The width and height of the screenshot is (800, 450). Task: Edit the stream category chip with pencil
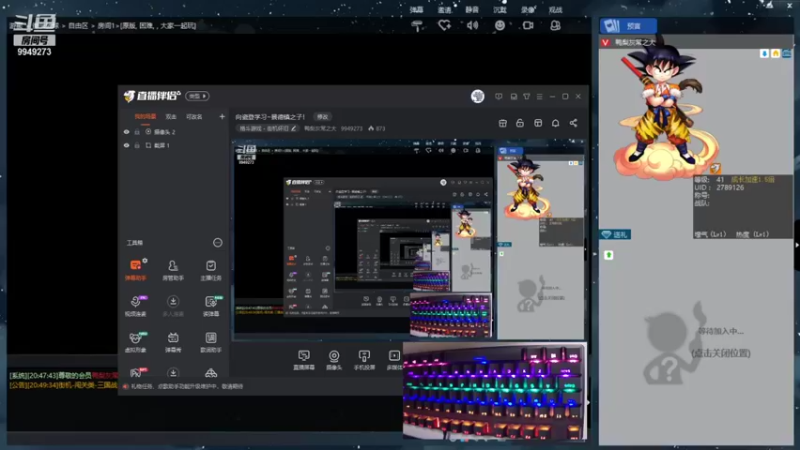click(x=268, y=129)
